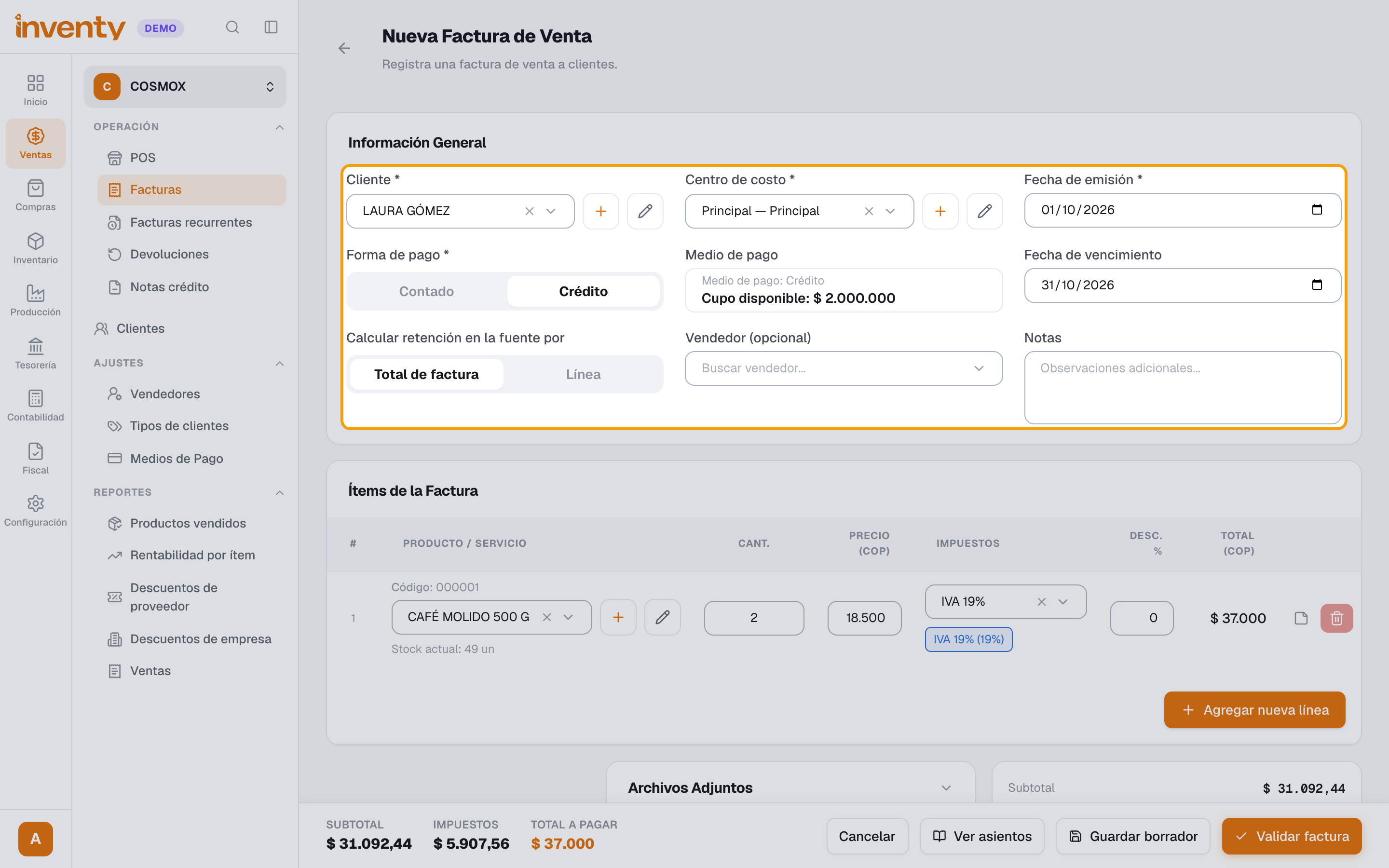Choose Línea retention option
The image size is (1389, 868).
click(583, 374)
